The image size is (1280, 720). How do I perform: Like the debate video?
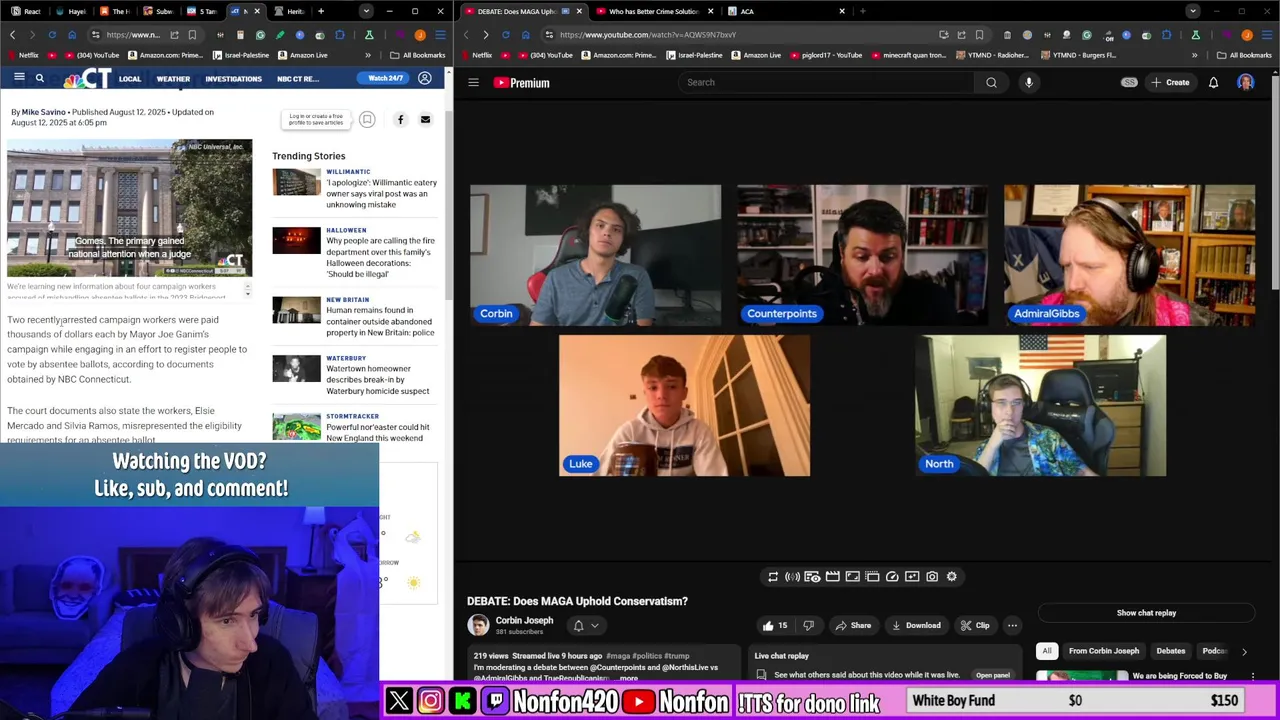[x=774, y=626]
